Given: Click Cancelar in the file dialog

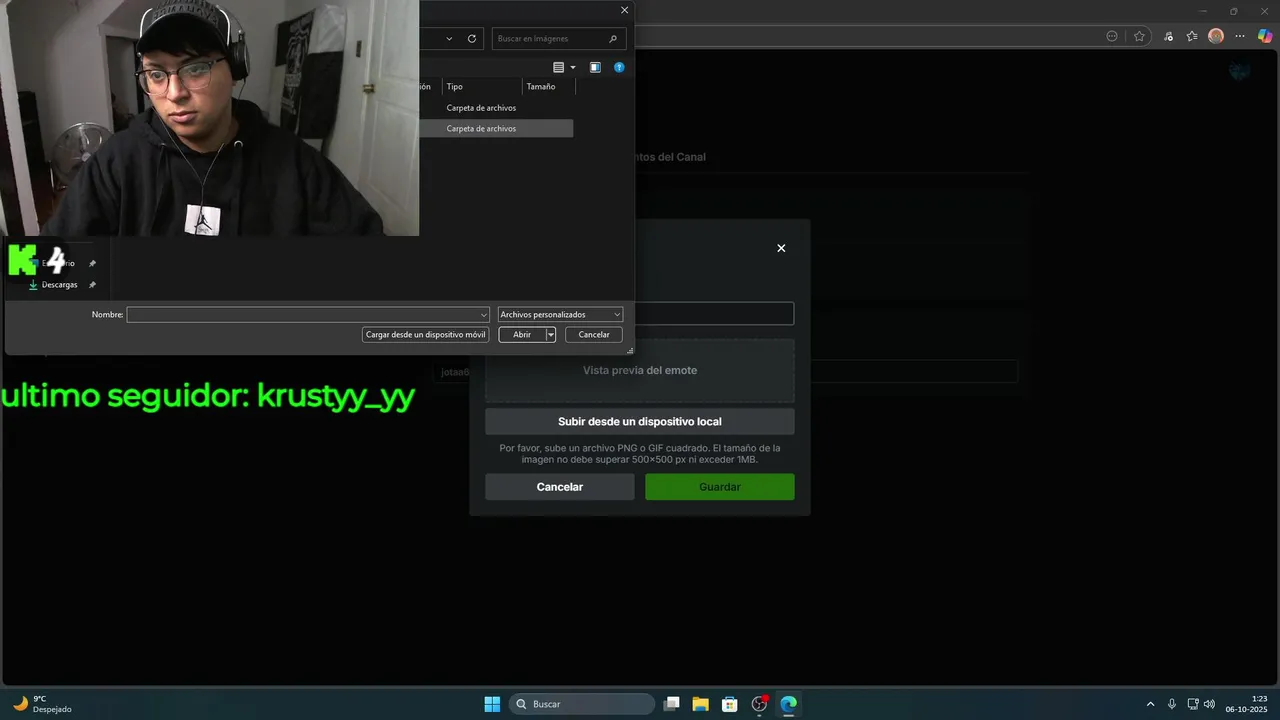Looking at the screenshot, I should [x=594, y=335].
